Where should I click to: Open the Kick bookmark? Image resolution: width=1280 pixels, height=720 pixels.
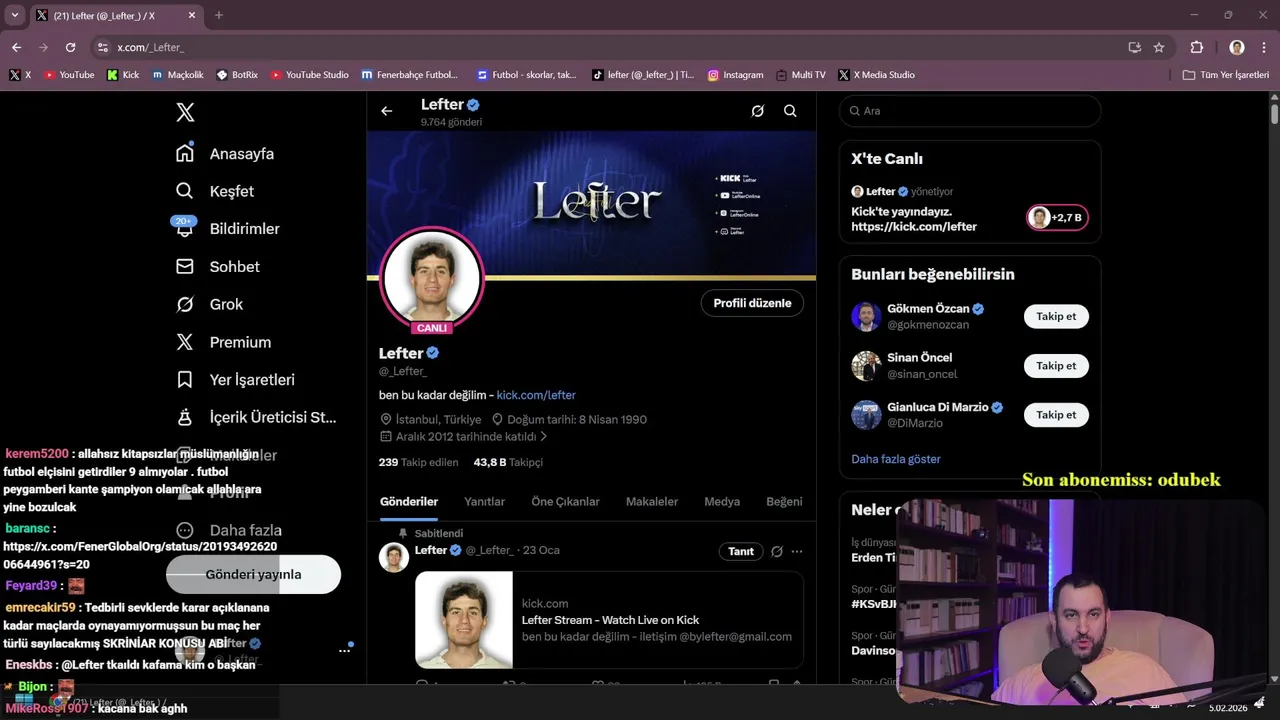click(123, 75)
